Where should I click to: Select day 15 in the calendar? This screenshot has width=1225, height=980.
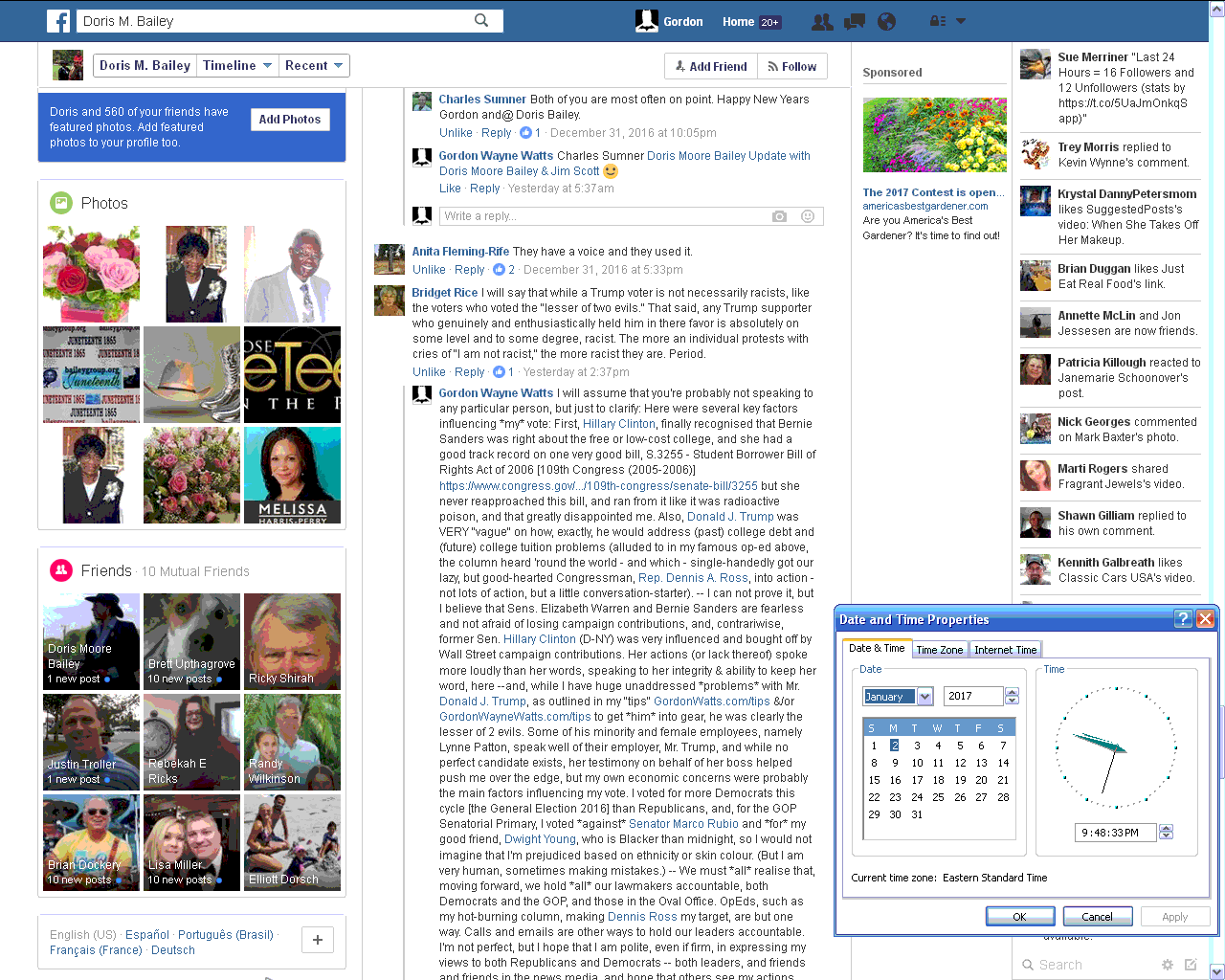pos(874,780)
